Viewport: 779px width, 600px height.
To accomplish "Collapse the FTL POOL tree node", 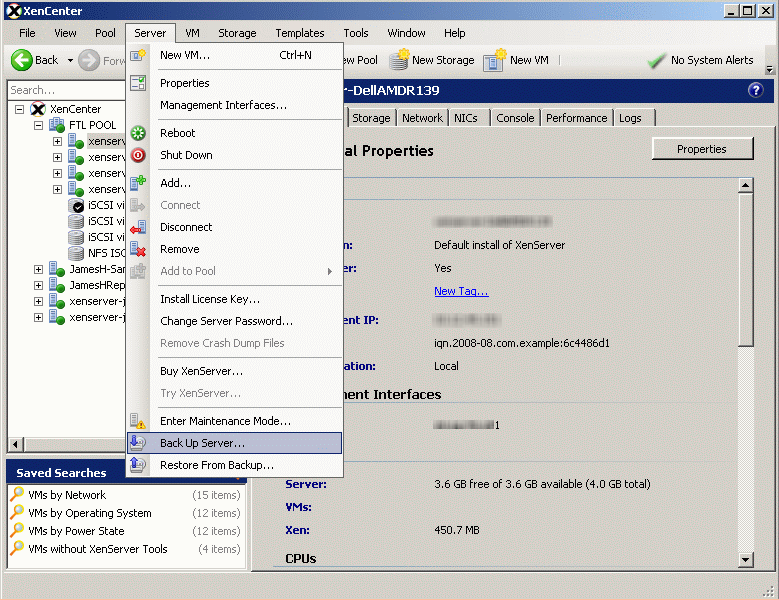I will 39,125.
